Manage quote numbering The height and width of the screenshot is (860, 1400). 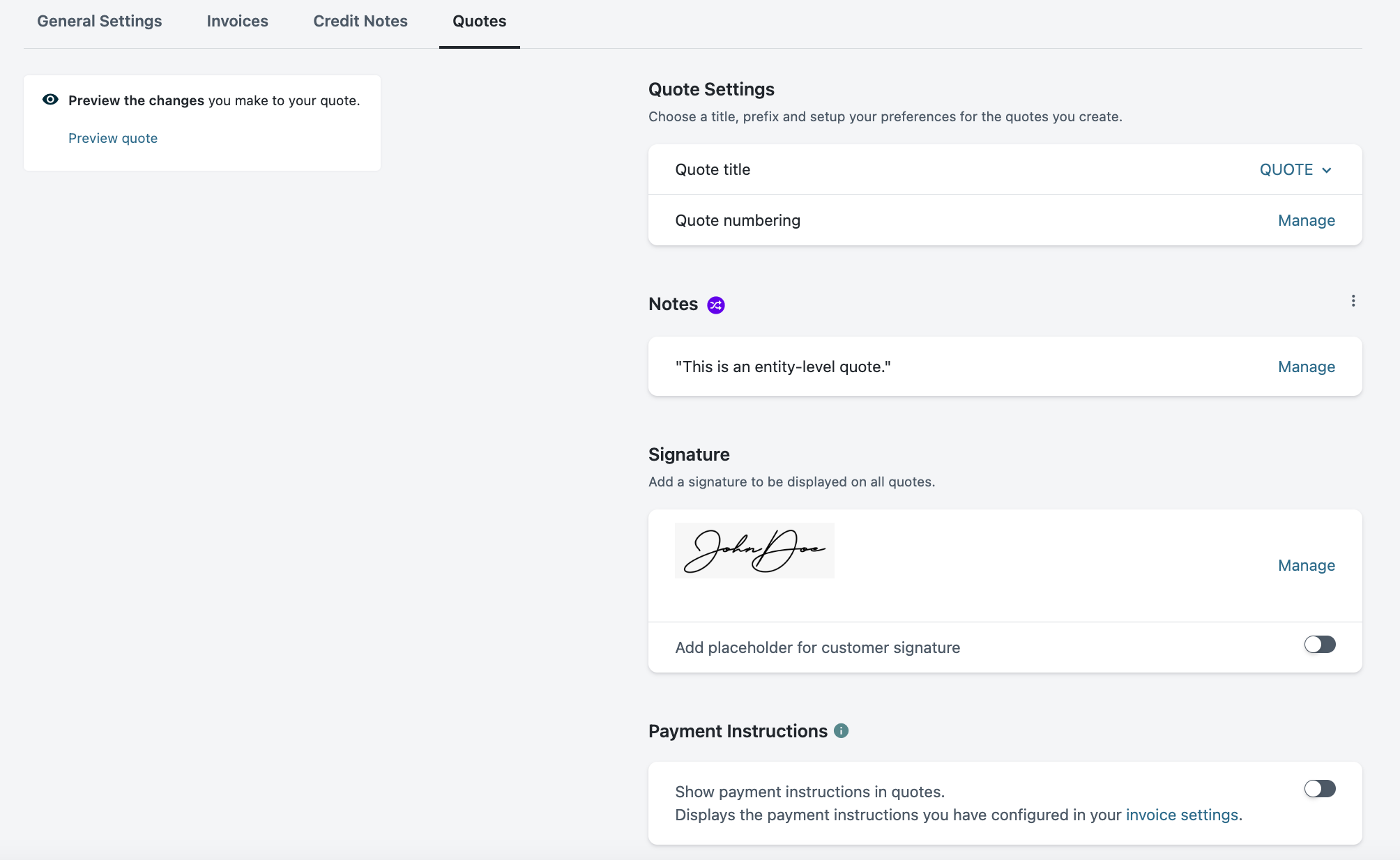1306,221
